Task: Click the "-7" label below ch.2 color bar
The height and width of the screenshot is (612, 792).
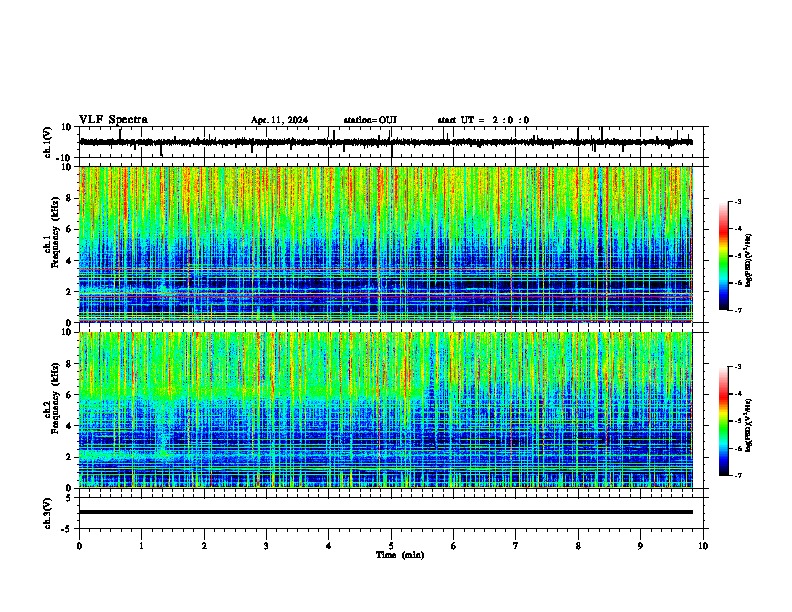Action: [737, 475]
